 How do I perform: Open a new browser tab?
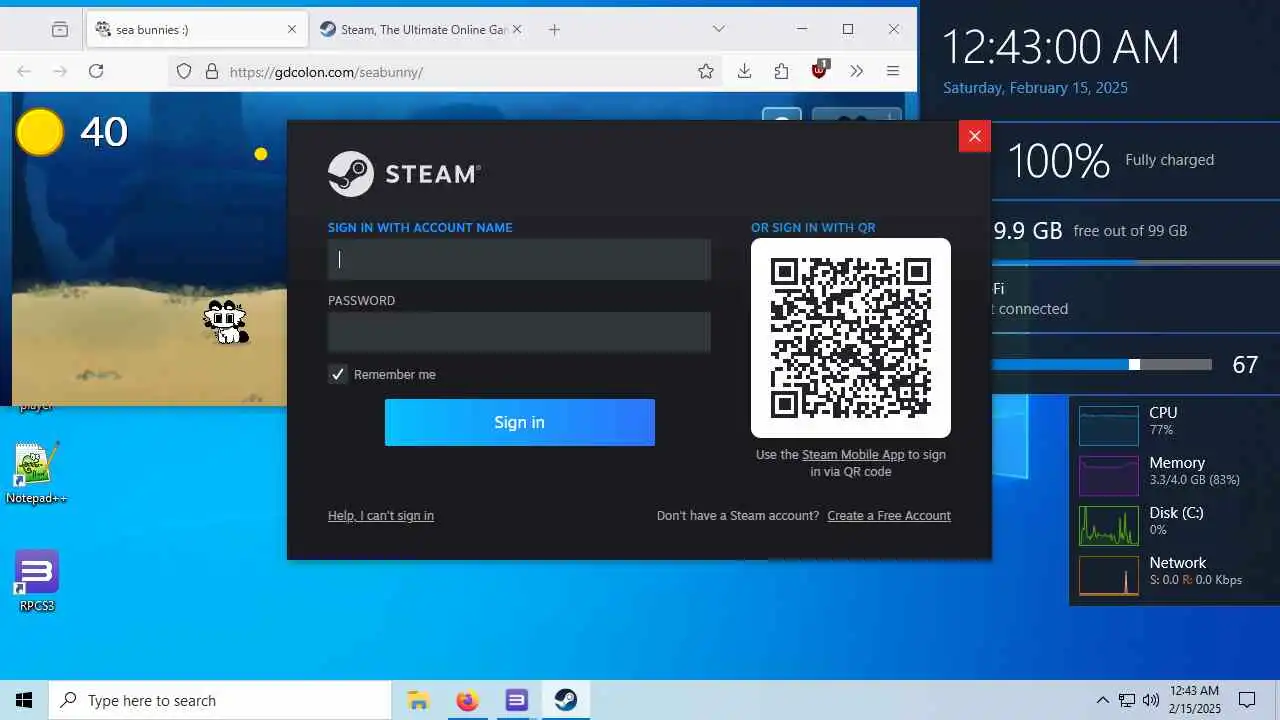[x=554, y=29]
